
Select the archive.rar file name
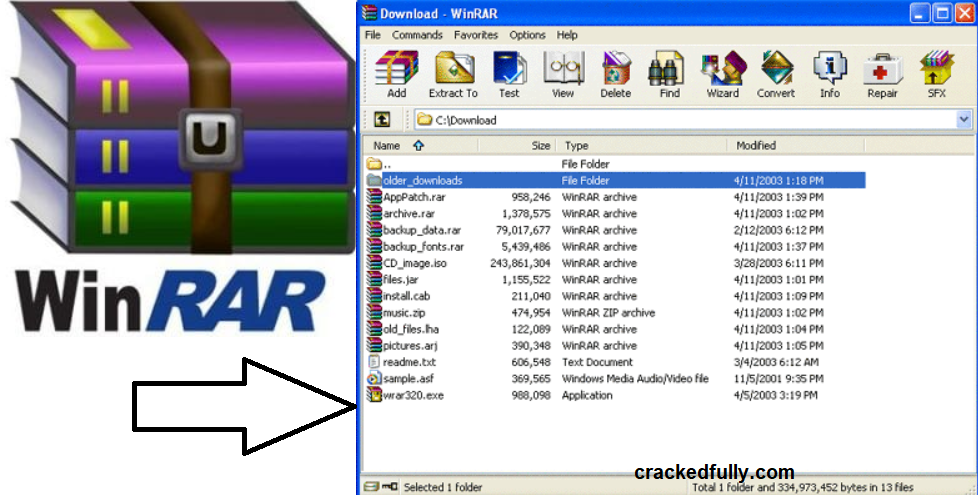coord(409,213)
